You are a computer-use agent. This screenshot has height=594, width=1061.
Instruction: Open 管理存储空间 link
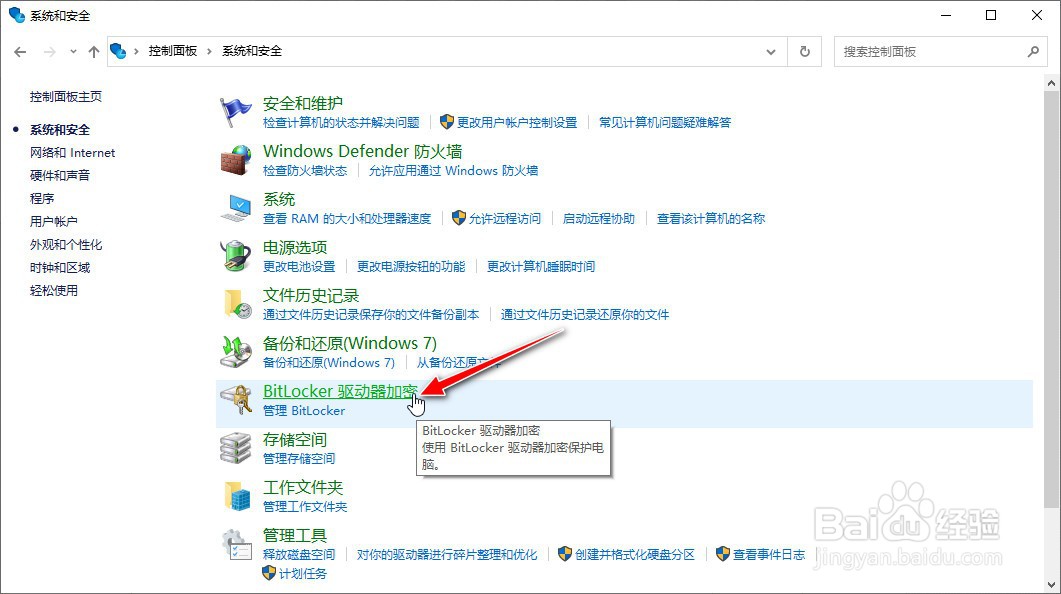click(298, 459)
